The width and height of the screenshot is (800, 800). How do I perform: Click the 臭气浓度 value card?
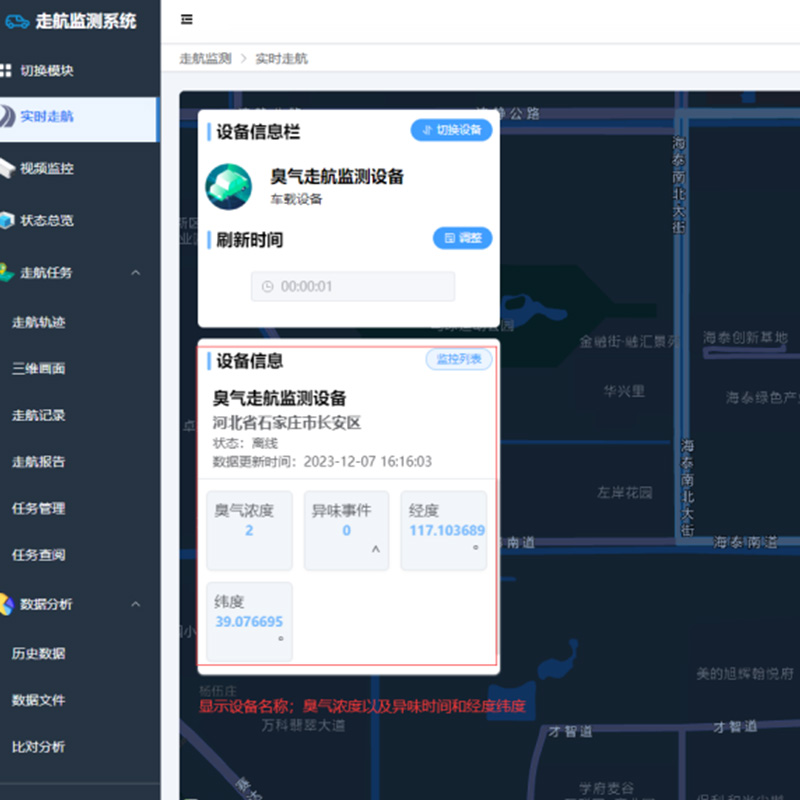[x=249, y=531]
